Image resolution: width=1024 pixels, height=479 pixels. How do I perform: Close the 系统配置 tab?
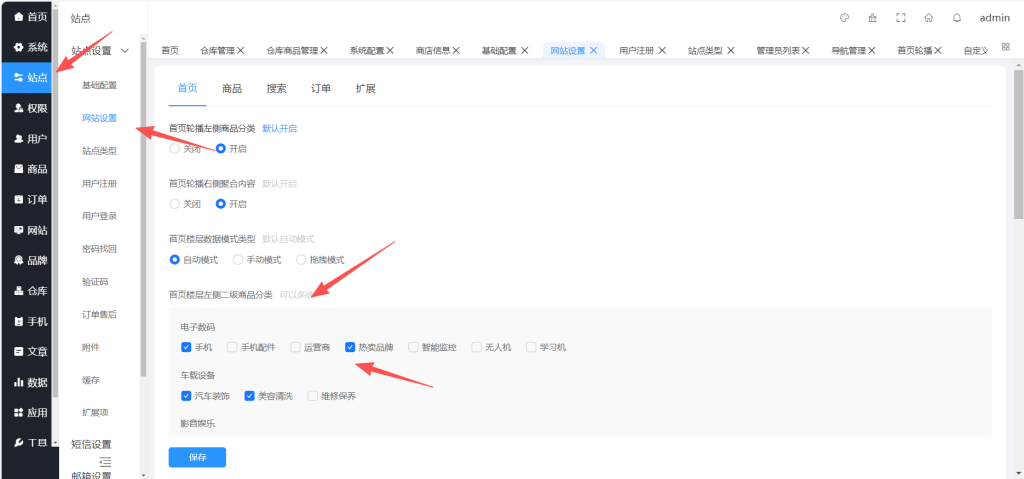point(390,50)
